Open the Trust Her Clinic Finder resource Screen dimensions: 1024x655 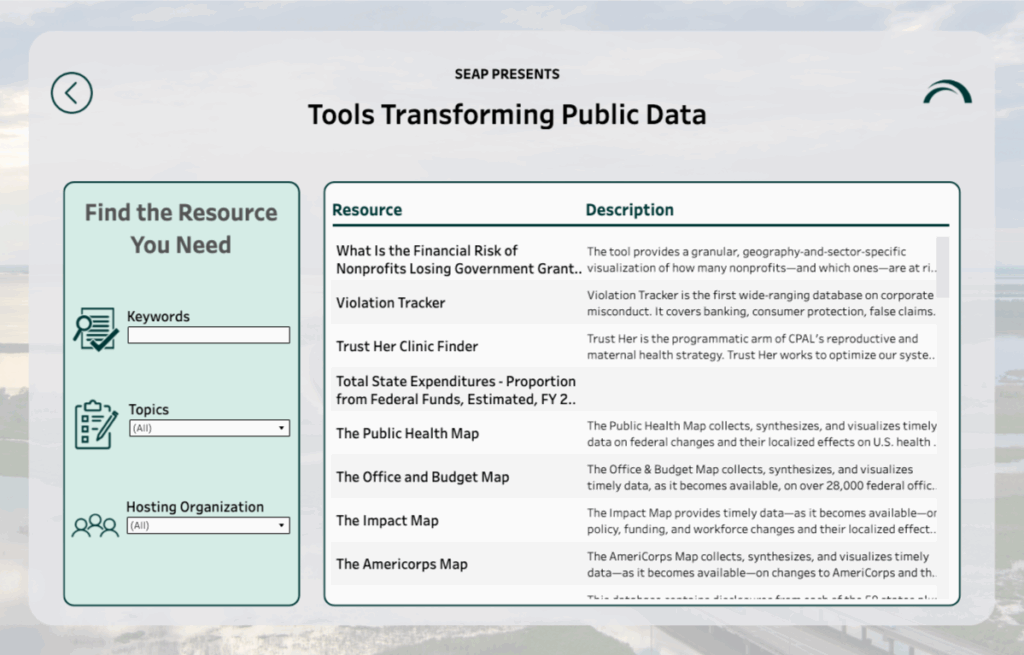[407, 347]
